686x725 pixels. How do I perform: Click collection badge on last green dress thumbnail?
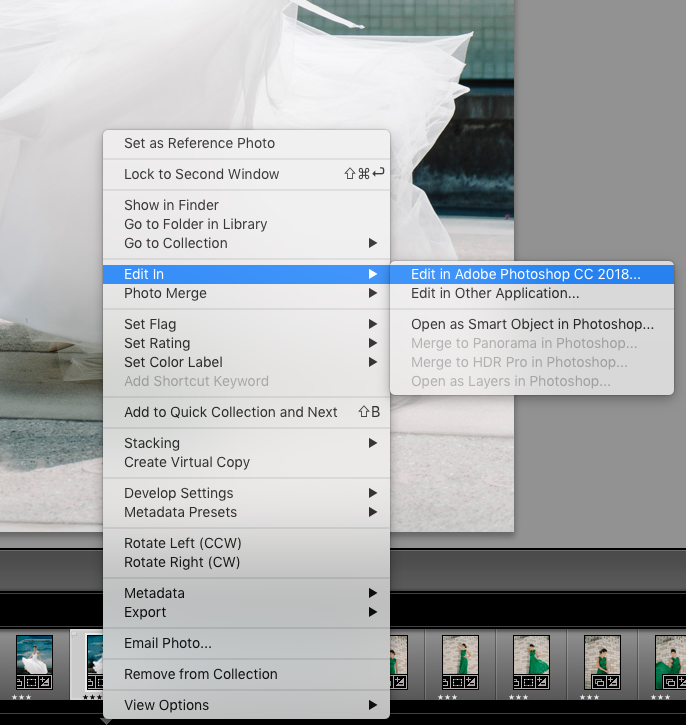pos(670,682)
